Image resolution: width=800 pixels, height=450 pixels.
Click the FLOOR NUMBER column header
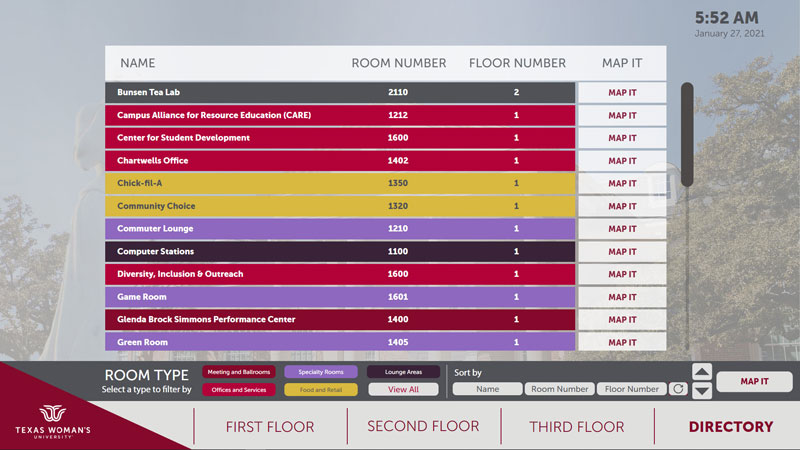pyautogui.click(x=517, y=63)
